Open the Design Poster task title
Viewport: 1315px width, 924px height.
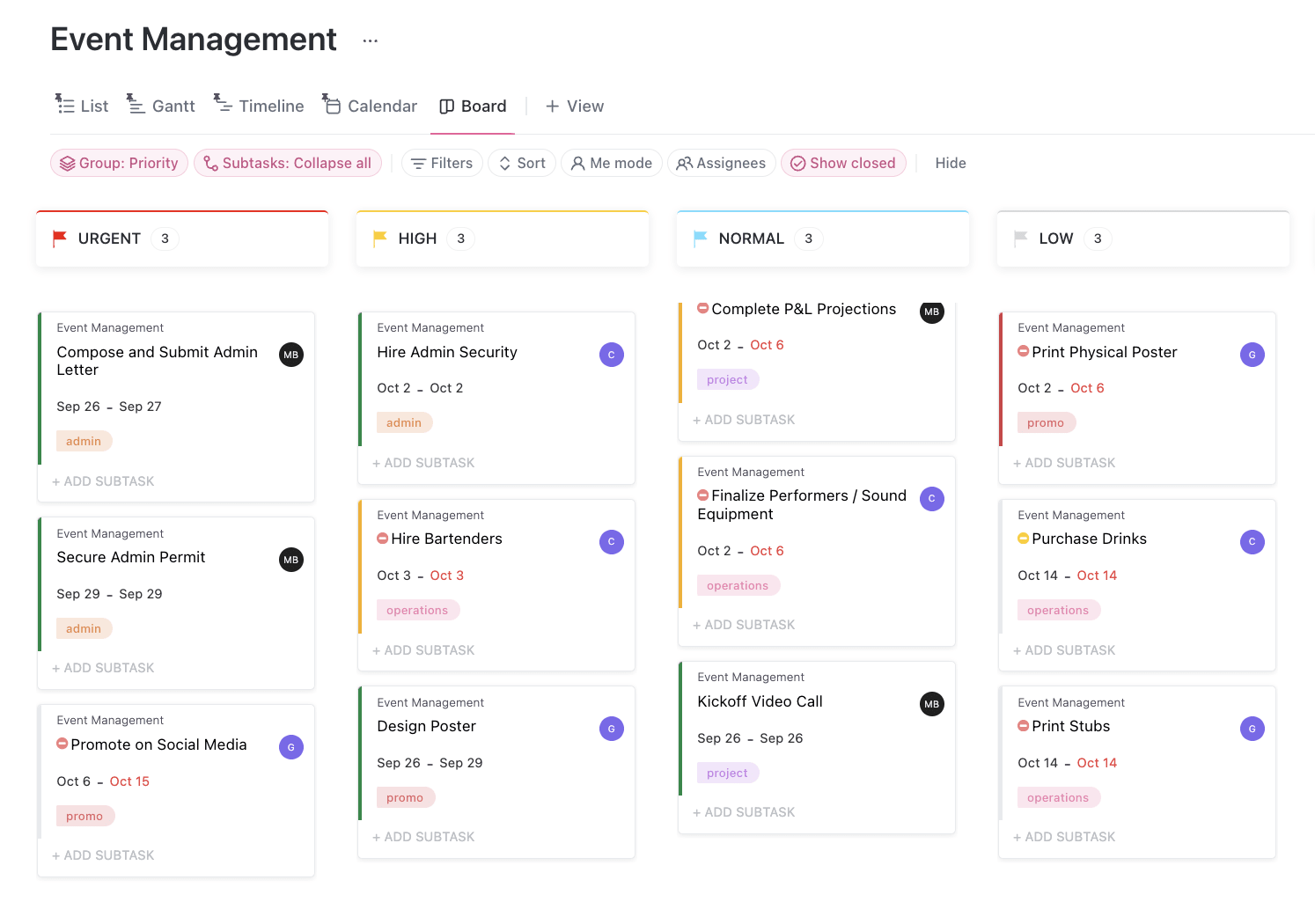[427, 726]
